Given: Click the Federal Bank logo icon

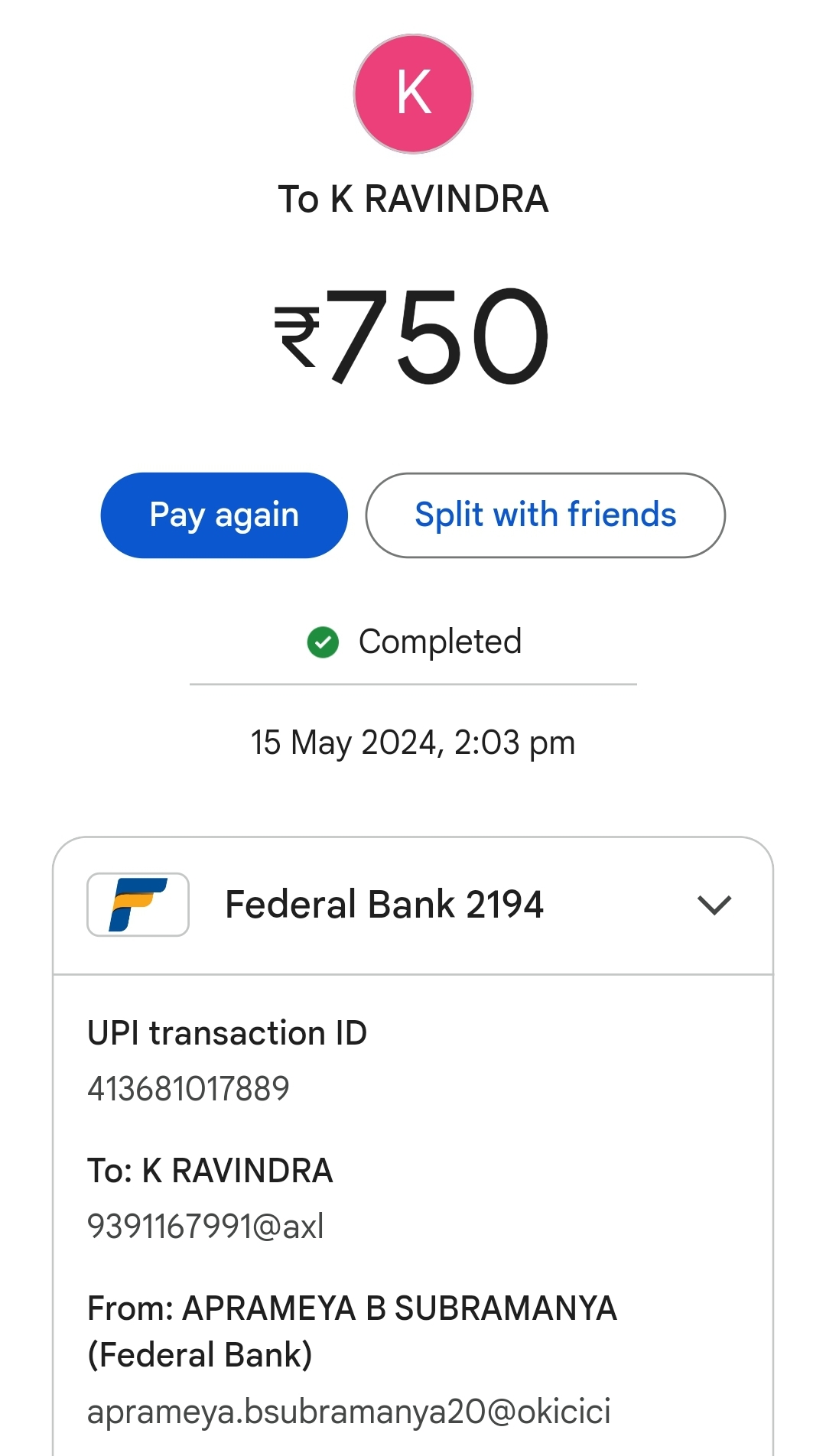Looking at the screenshot, I should coord(138,904).
